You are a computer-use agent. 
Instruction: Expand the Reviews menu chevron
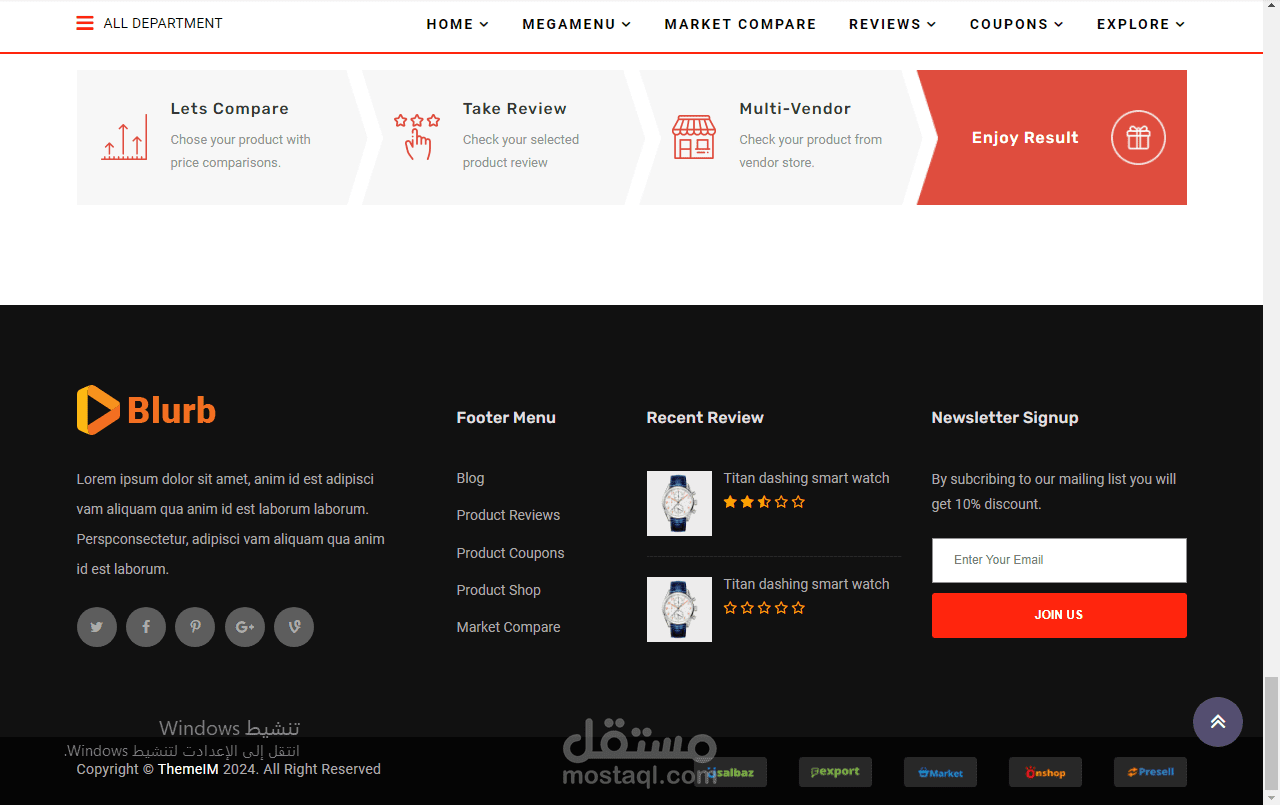[x=931, y=24]
